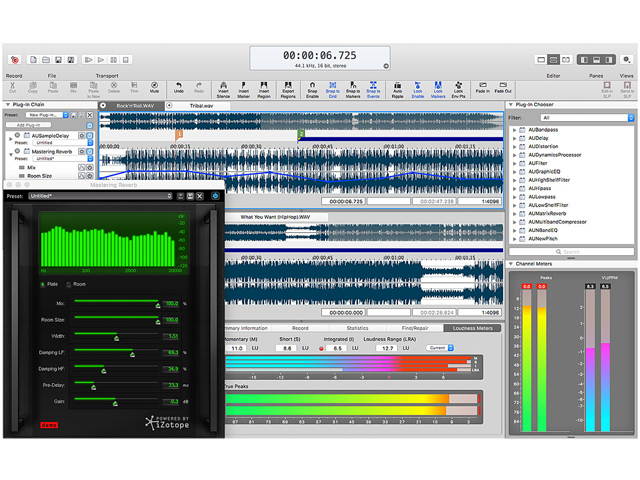Open the Record tab in bottom panel
Image resolution: width=640 pixels, height=480 pixels.
click(x=300, y=328)
